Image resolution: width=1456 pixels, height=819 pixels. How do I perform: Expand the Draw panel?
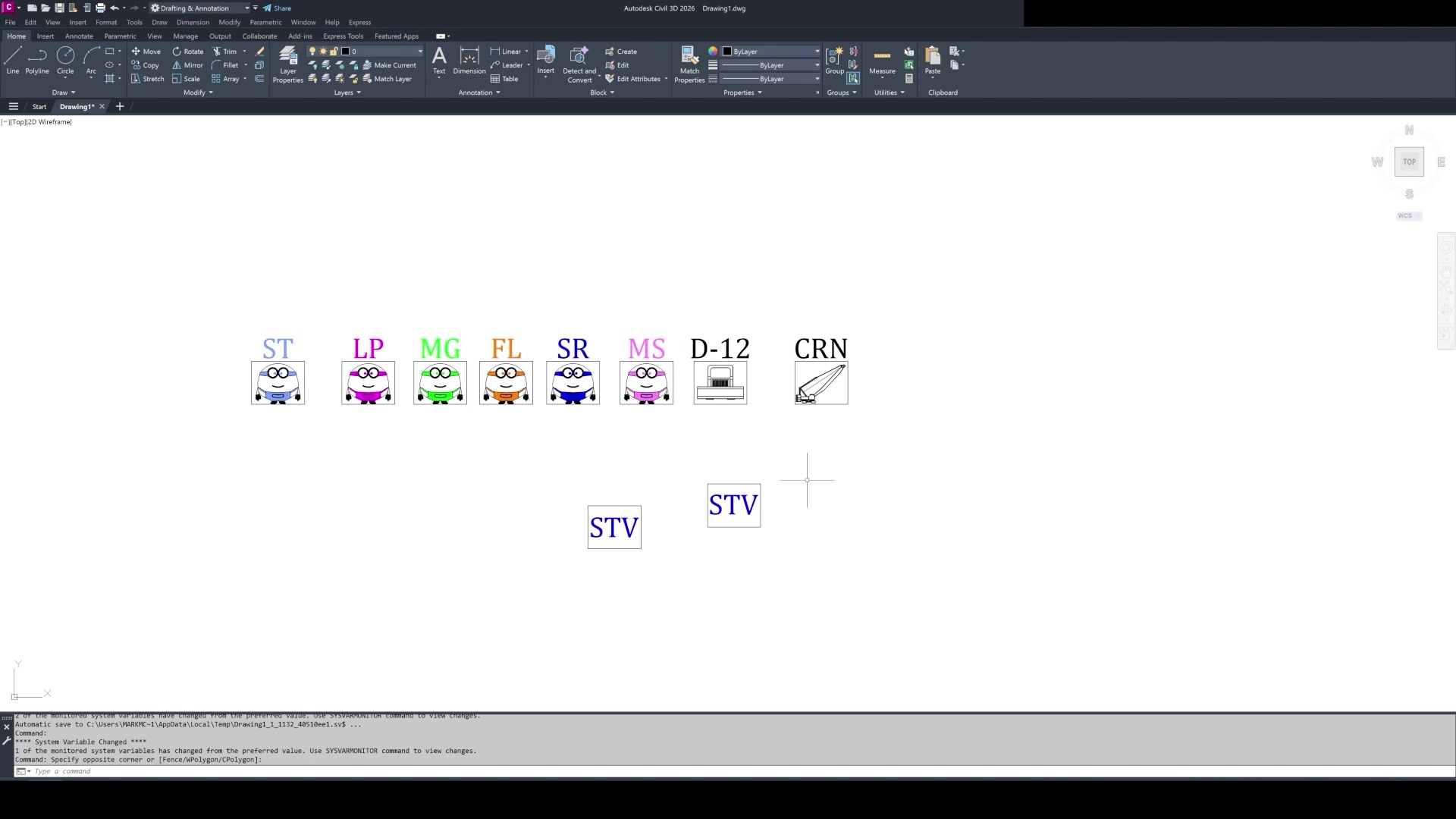click(x=64, y=93)
